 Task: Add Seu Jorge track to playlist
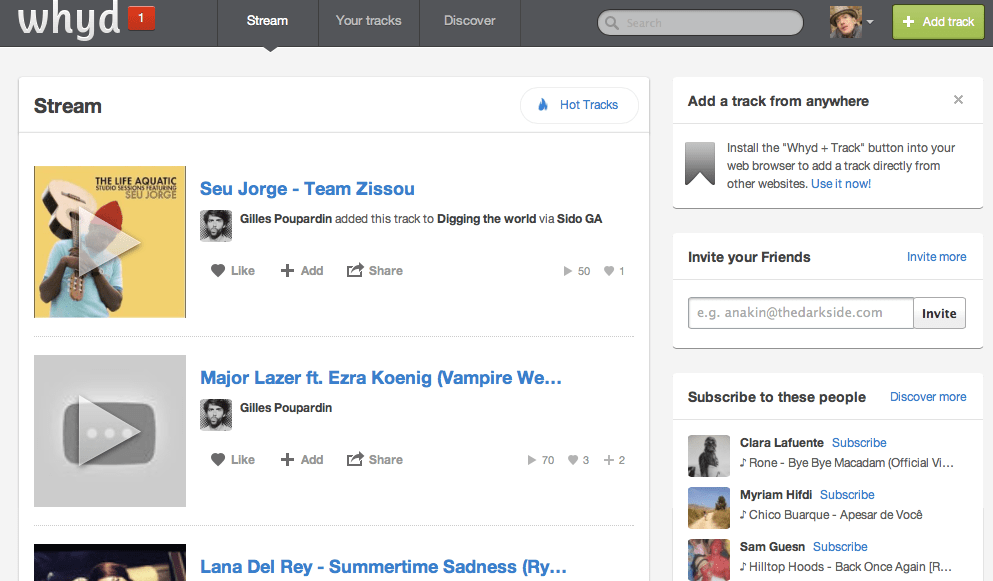[302, 271]
